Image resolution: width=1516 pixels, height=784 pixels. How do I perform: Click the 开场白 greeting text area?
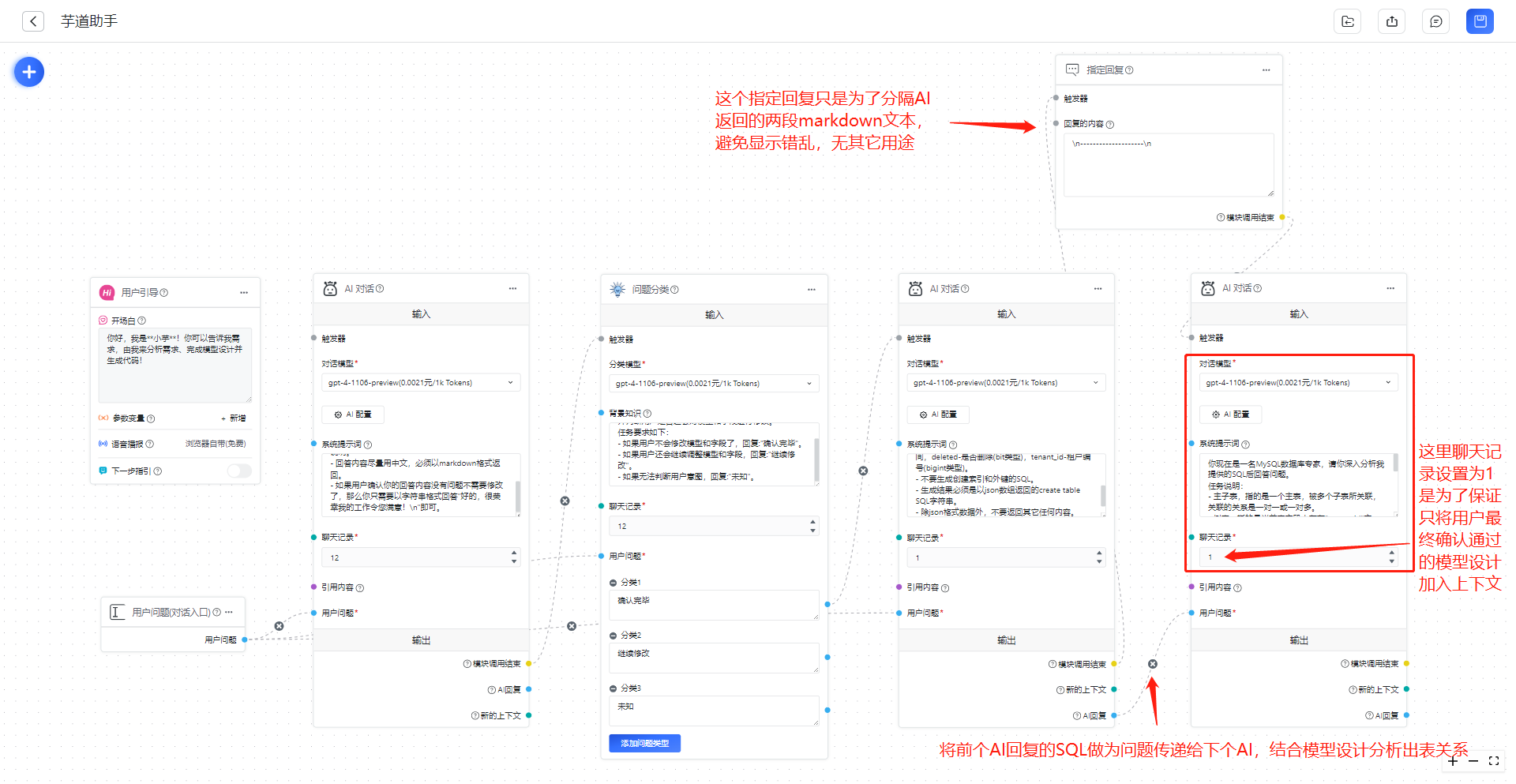pos(174,366)
